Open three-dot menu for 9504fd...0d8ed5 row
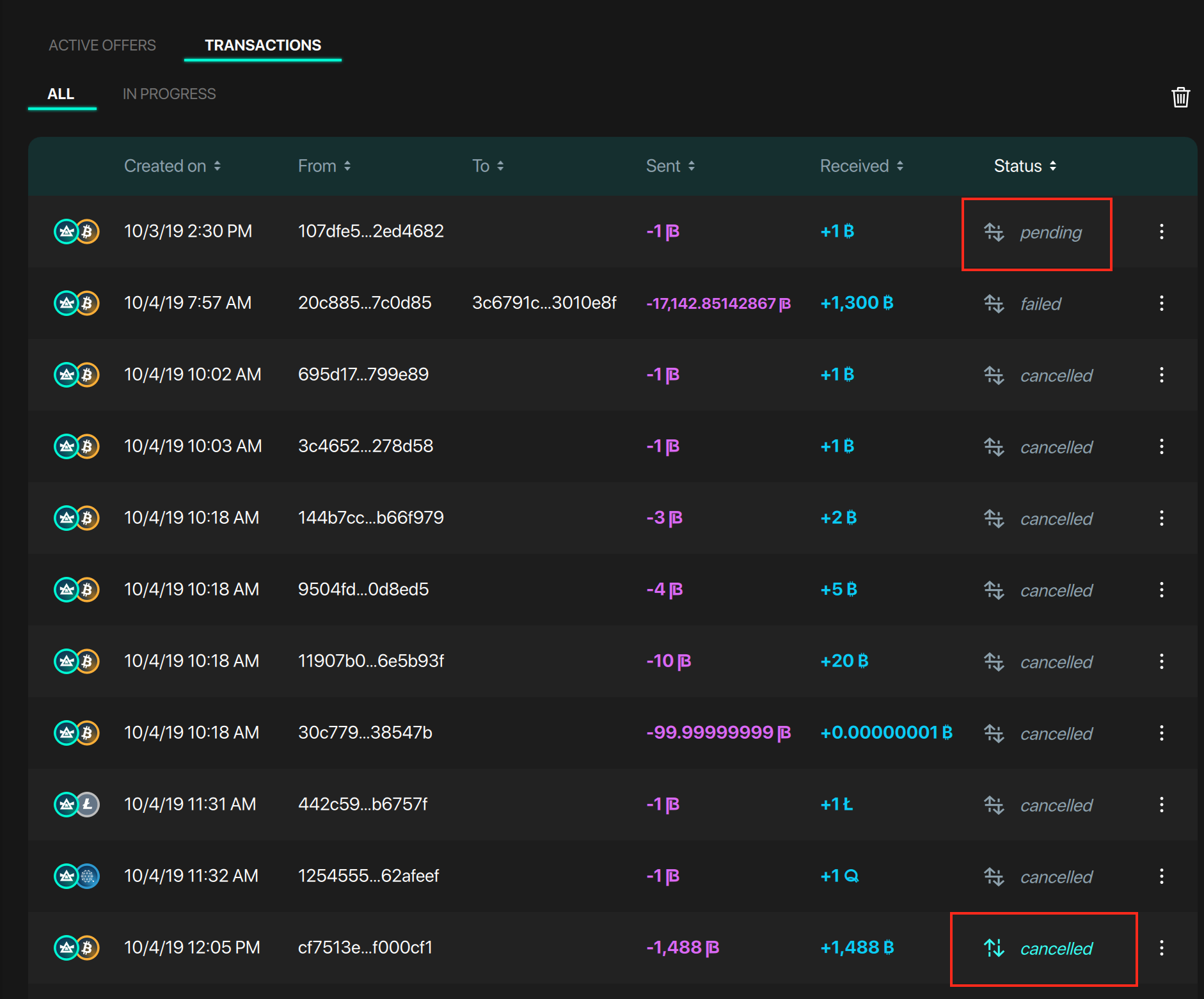 (x=1162, y=590)
